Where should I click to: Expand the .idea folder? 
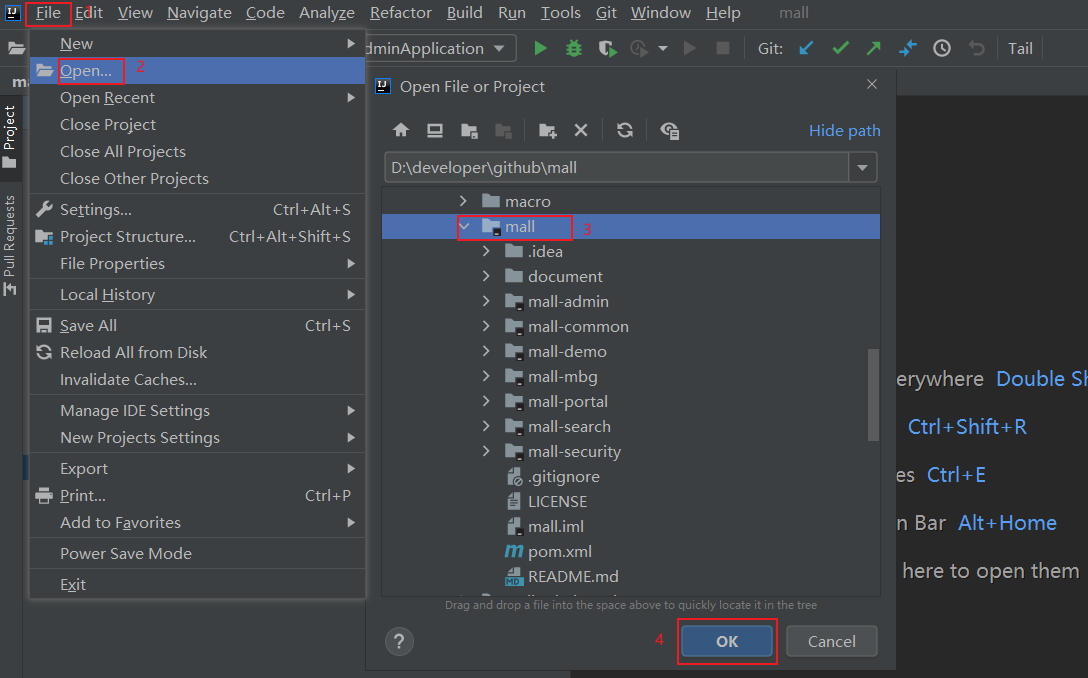tap(486, 251)
